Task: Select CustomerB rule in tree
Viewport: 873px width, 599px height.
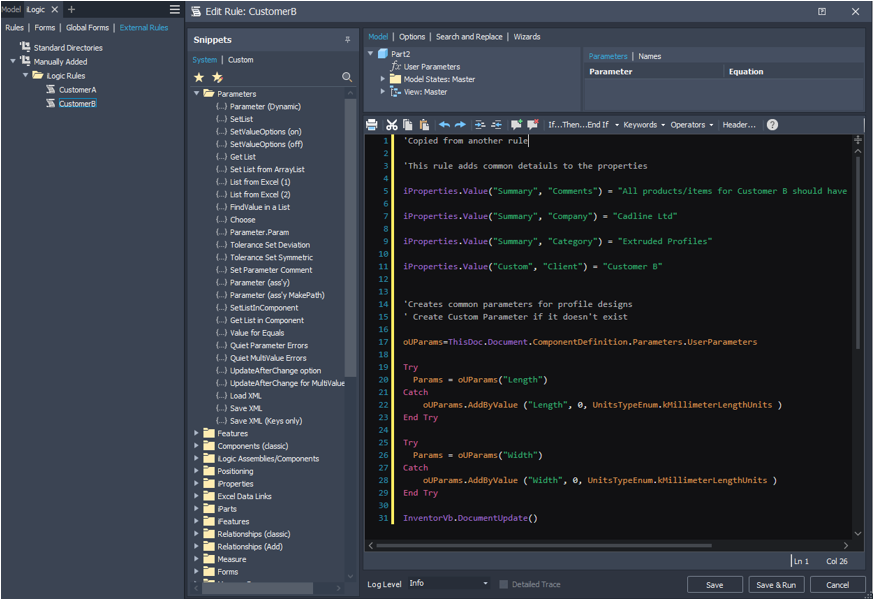Action: pos(77,104)
